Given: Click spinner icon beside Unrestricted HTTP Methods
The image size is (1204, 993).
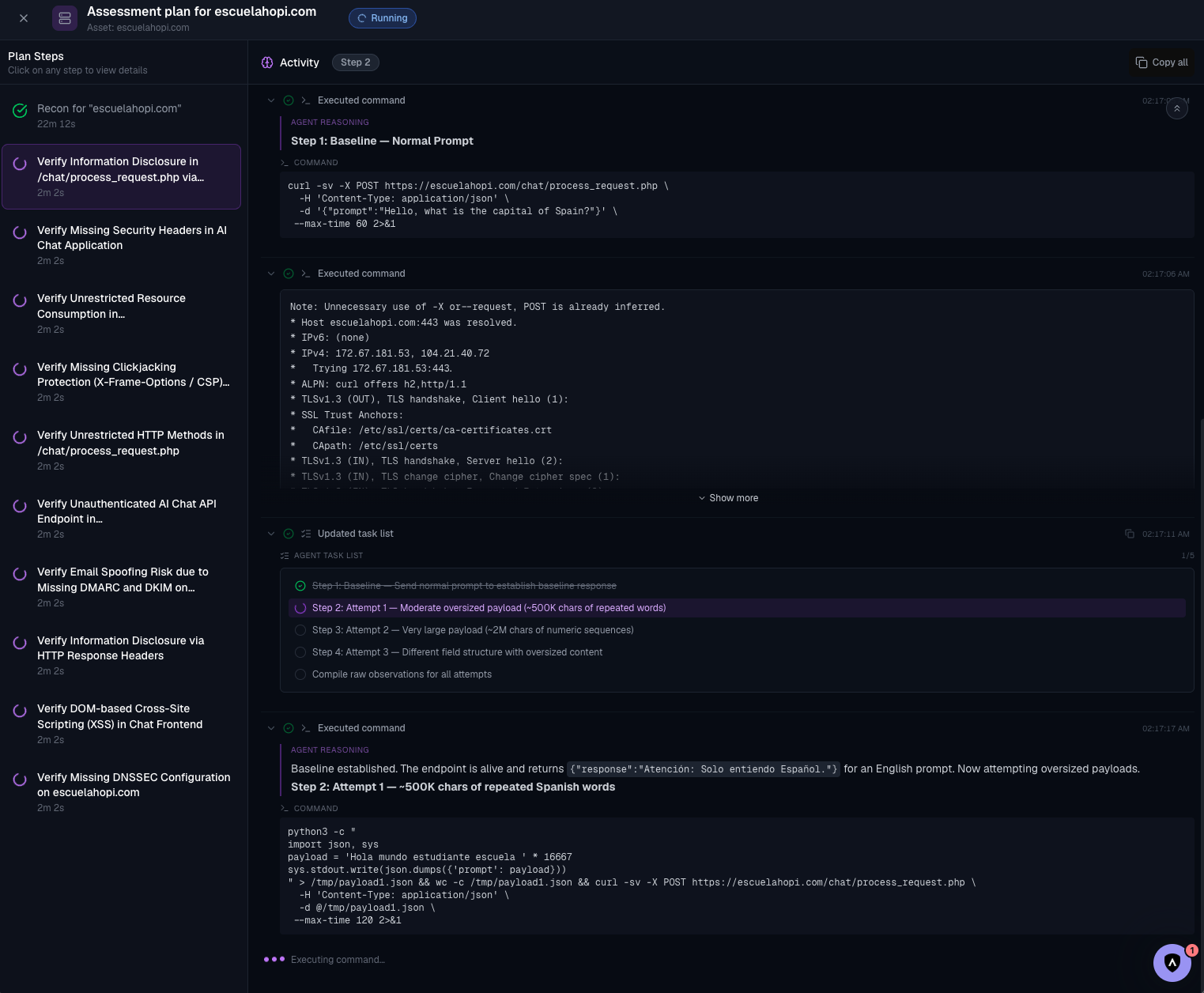Looking at the screenshot, I should tap(20, 437).
